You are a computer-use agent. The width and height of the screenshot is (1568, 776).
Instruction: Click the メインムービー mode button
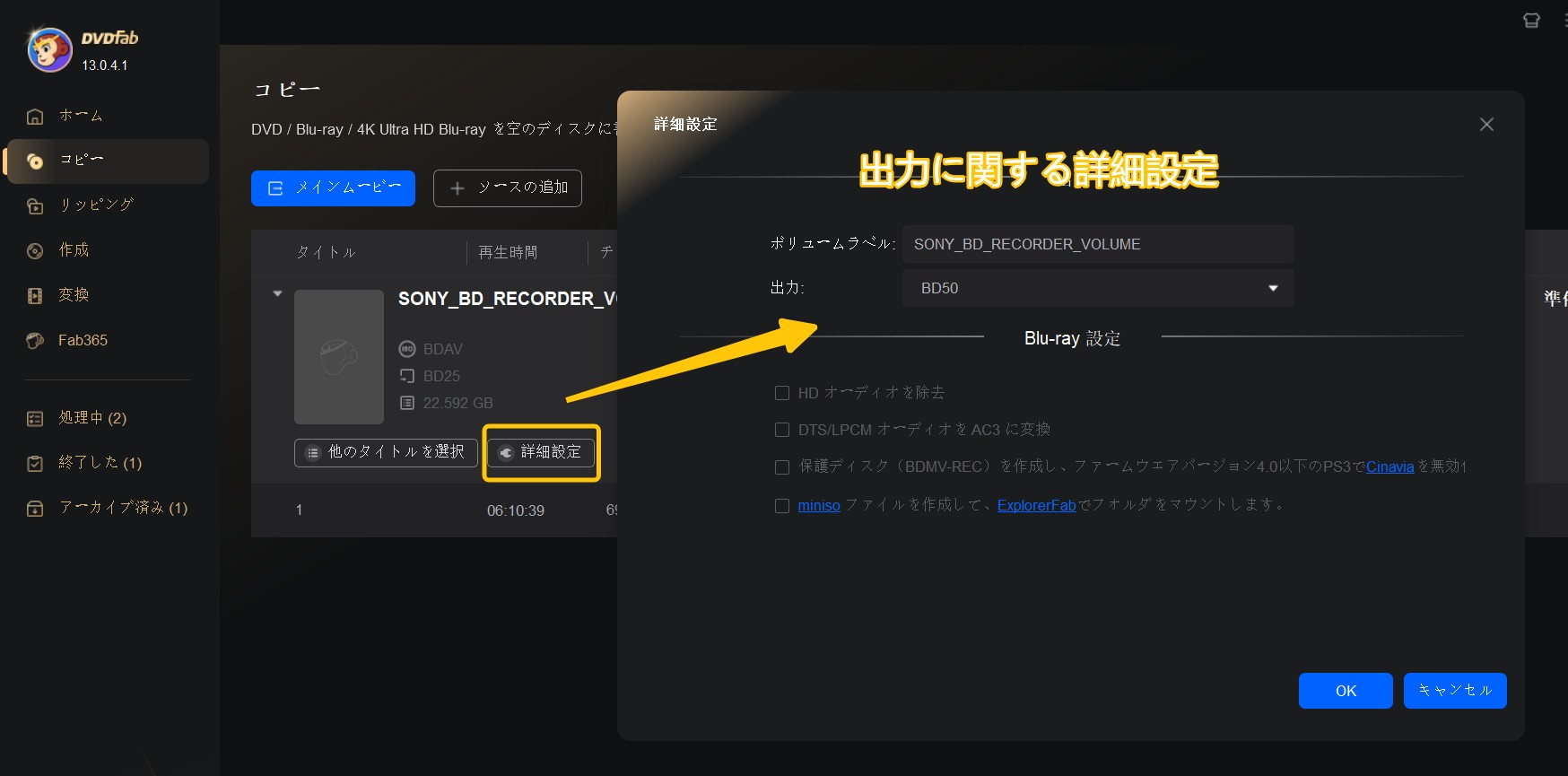pos(333,188)
